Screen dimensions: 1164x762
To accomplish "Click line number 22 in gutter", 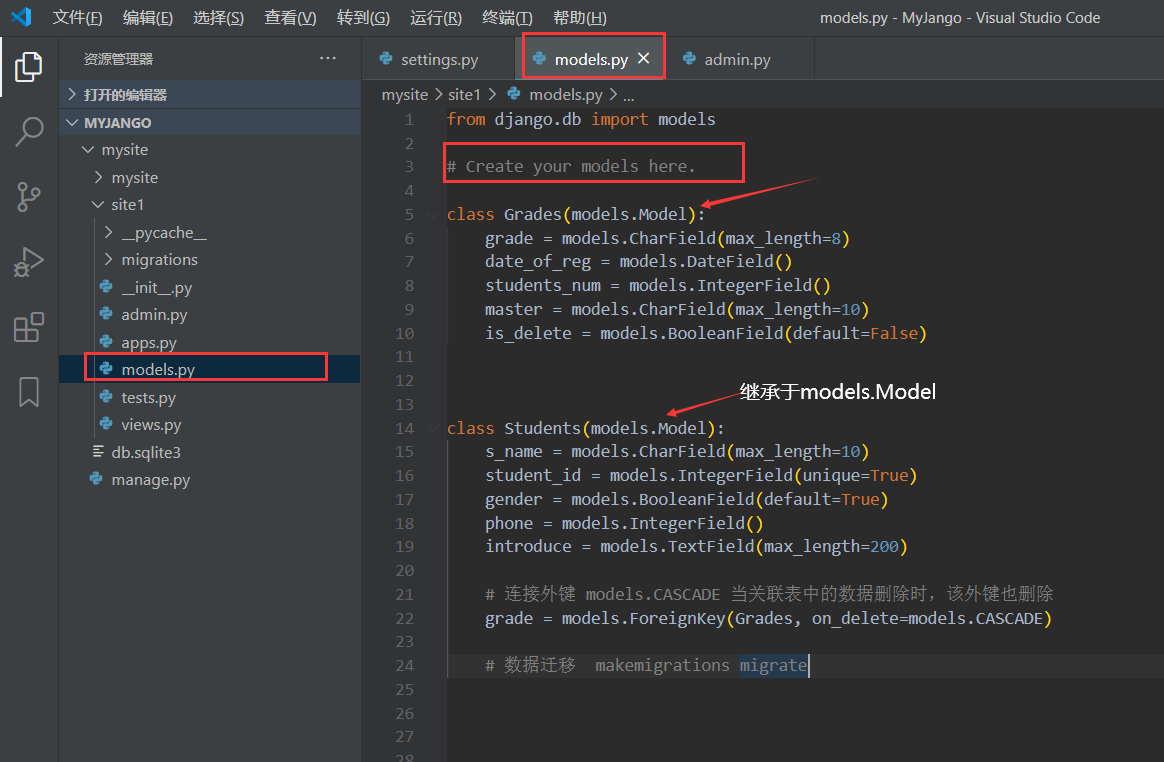I will click(405, 619).
